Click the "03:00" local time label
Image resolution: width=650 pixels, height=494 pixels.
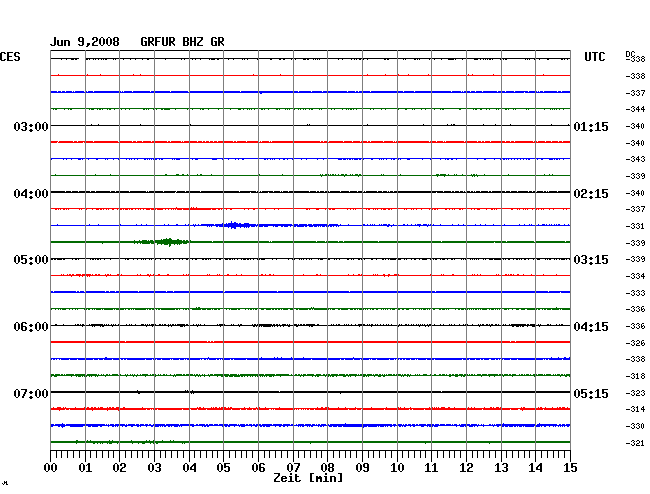[31, 126]
